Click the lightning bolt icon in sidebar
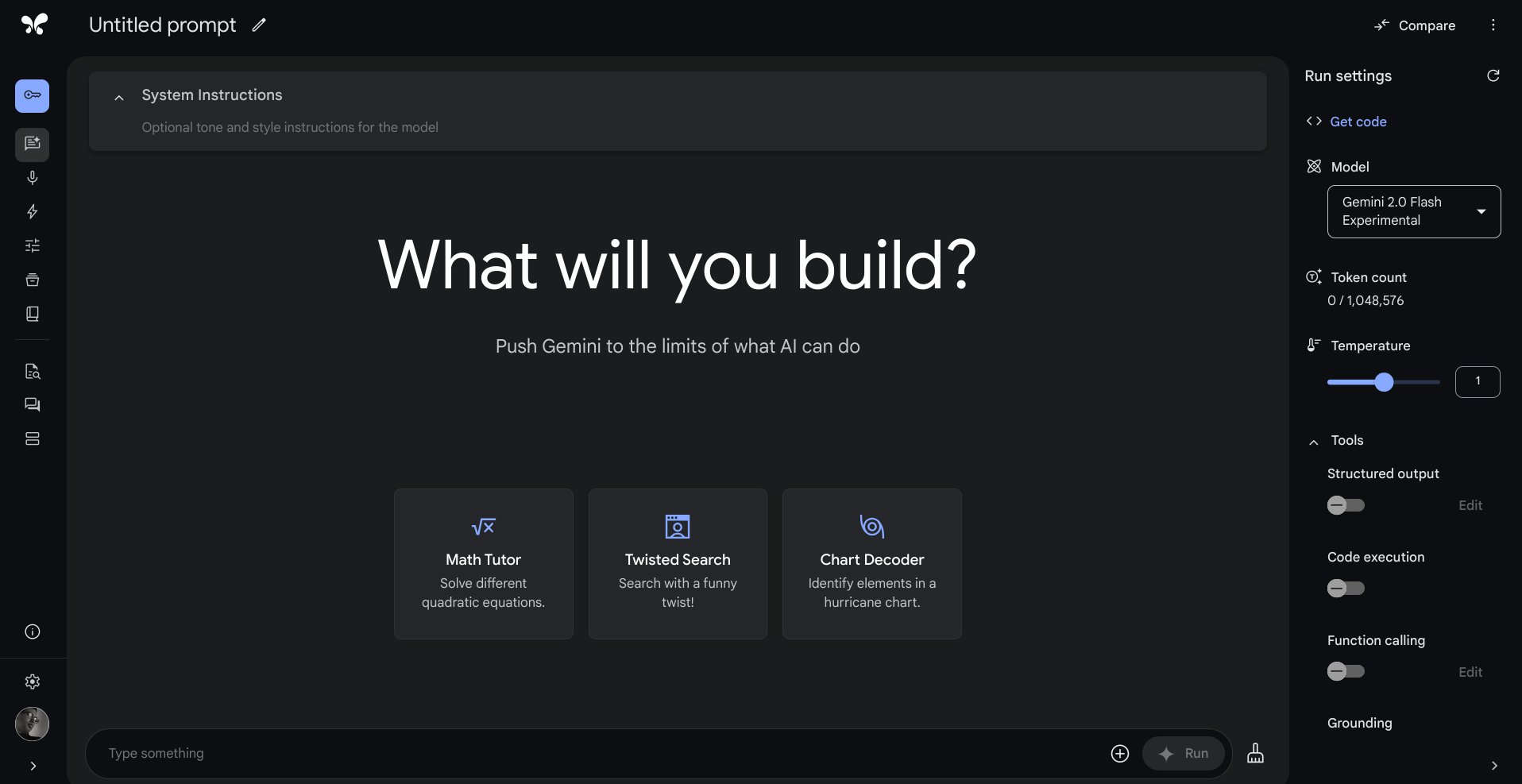 point(33,211)
